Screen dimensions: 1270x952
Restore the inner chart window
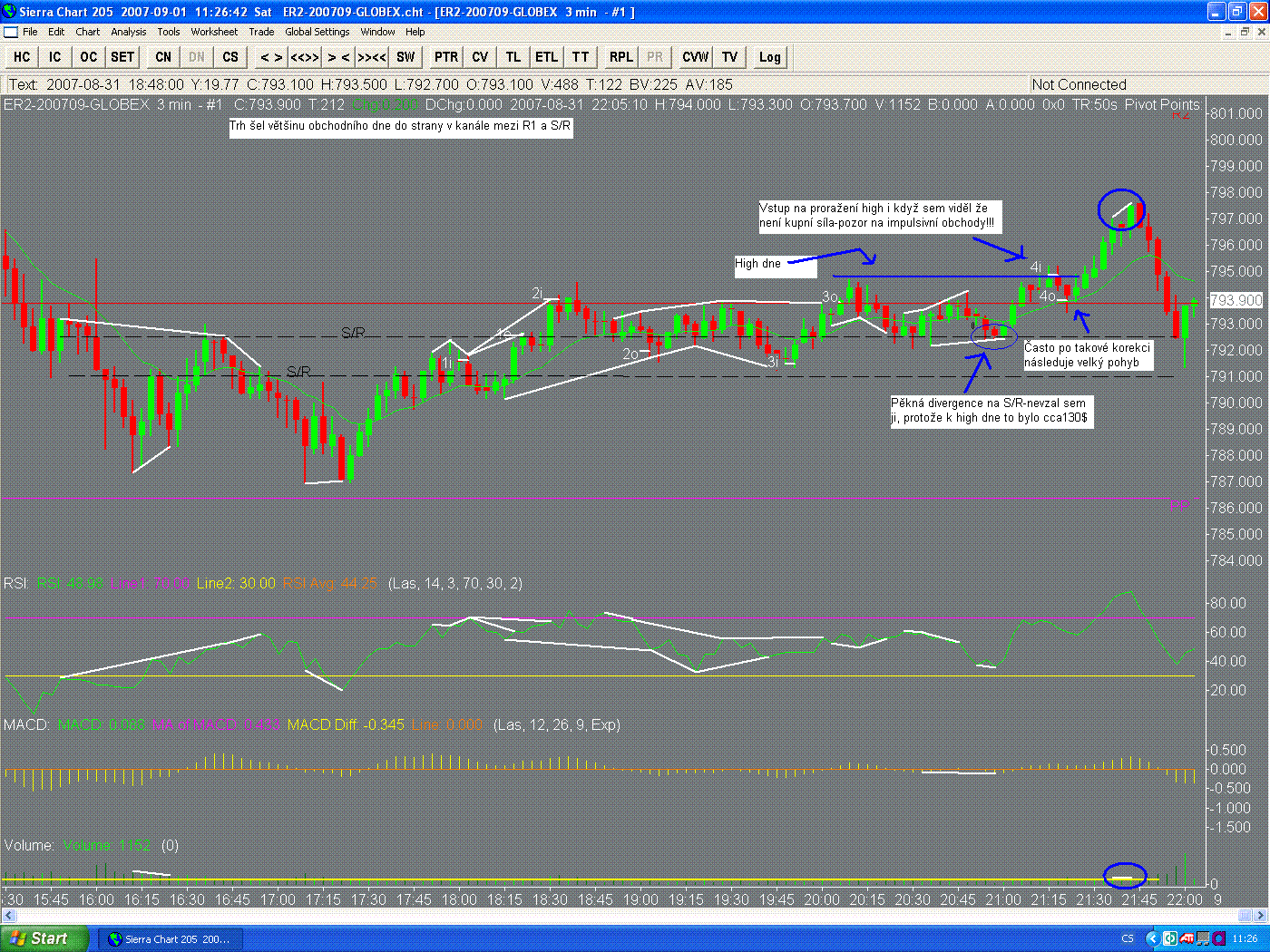coord(1245,32)
